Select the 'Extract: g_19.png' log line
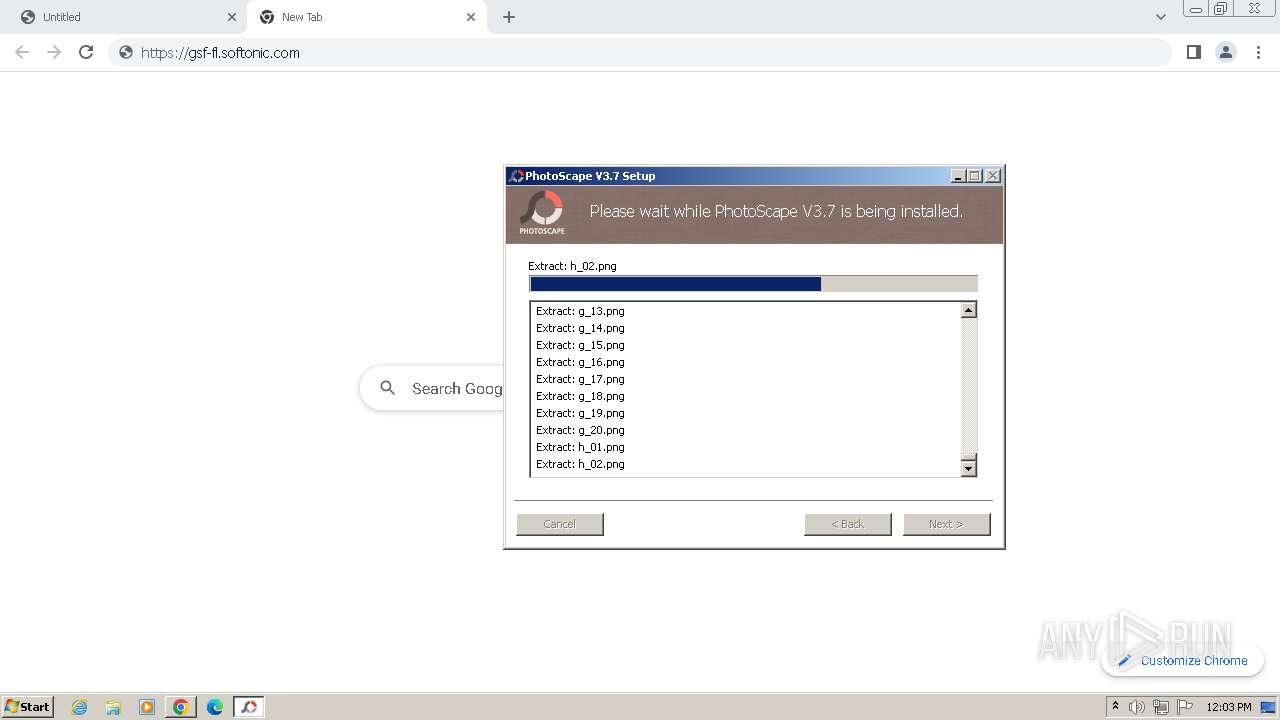1280x720 pixels. tap(580, 413)
